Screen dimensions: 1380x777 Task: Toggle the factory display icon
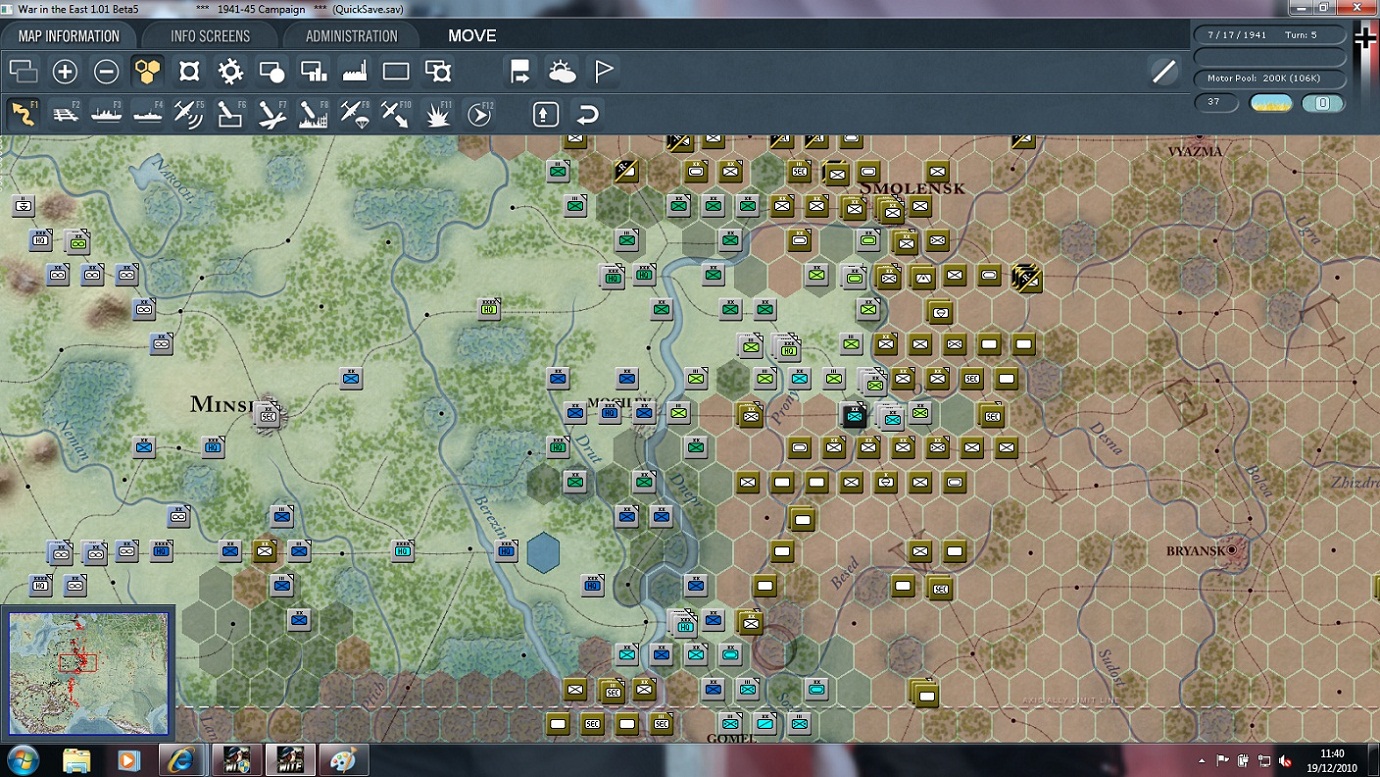355,71
